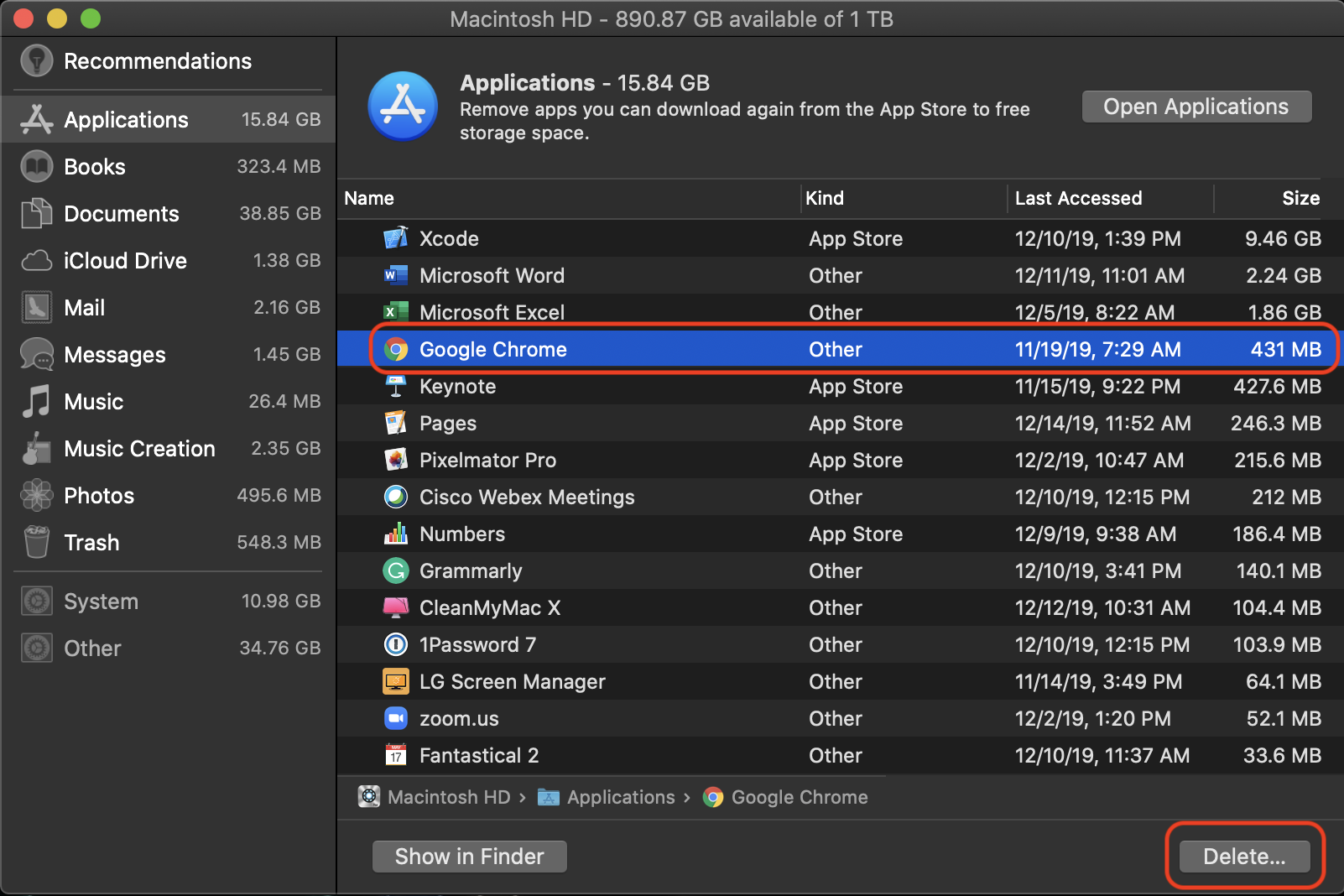Select Documents category in the sidebar
The image size is (1344, 896).
tap(169, 213)
